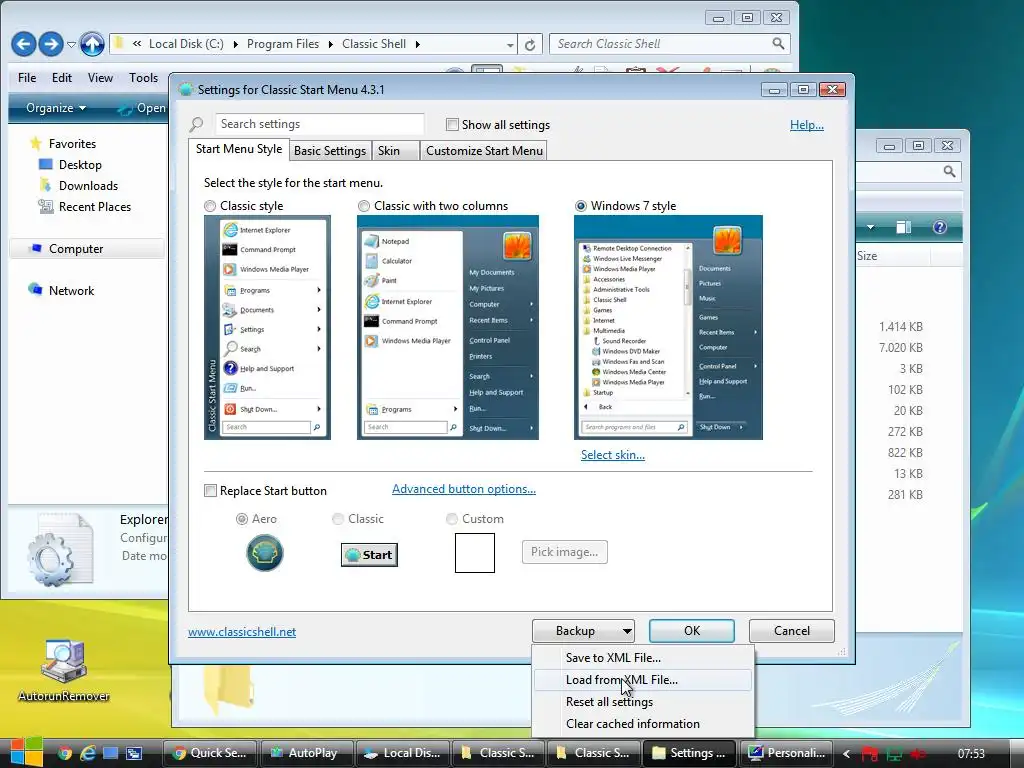The height and width of the screenshot is (768, 1024).
Task: Click the Select skin... link
Action: coord(613,455)
